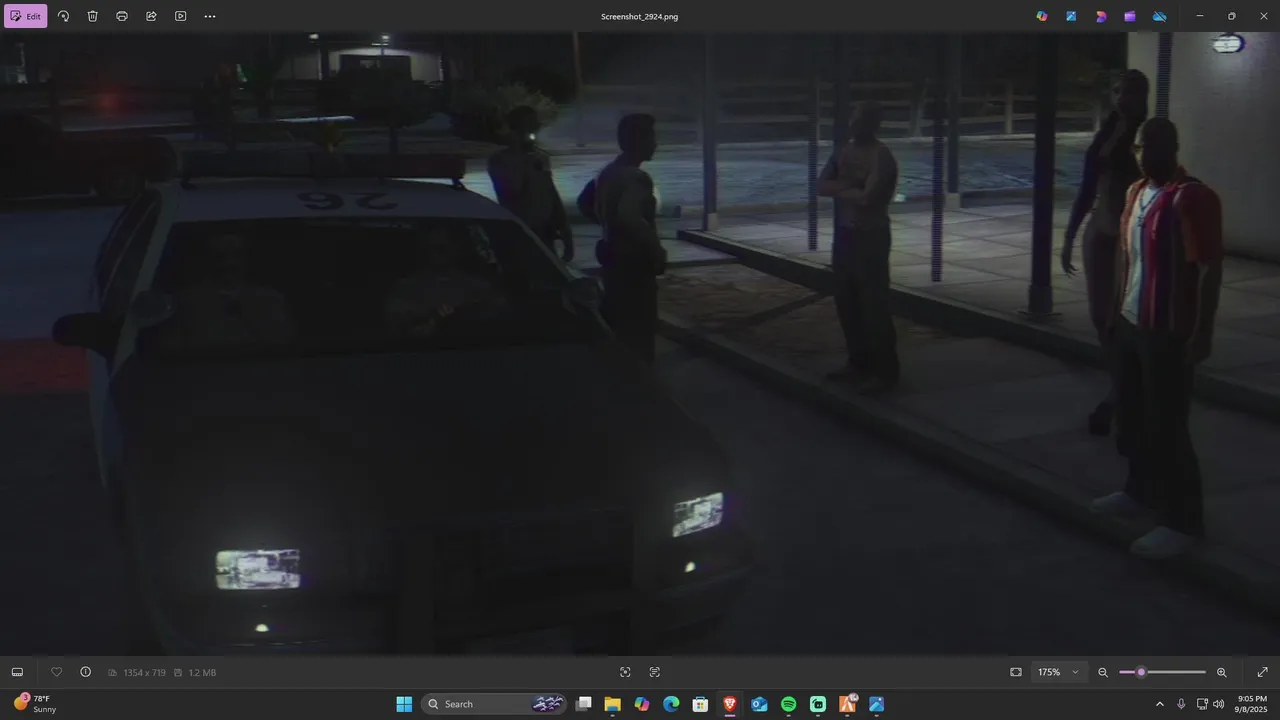Viewport: 1280px width, 720px height.
Task: Open the 9:05 PM clock and calendar
Action: point(1252,704)
